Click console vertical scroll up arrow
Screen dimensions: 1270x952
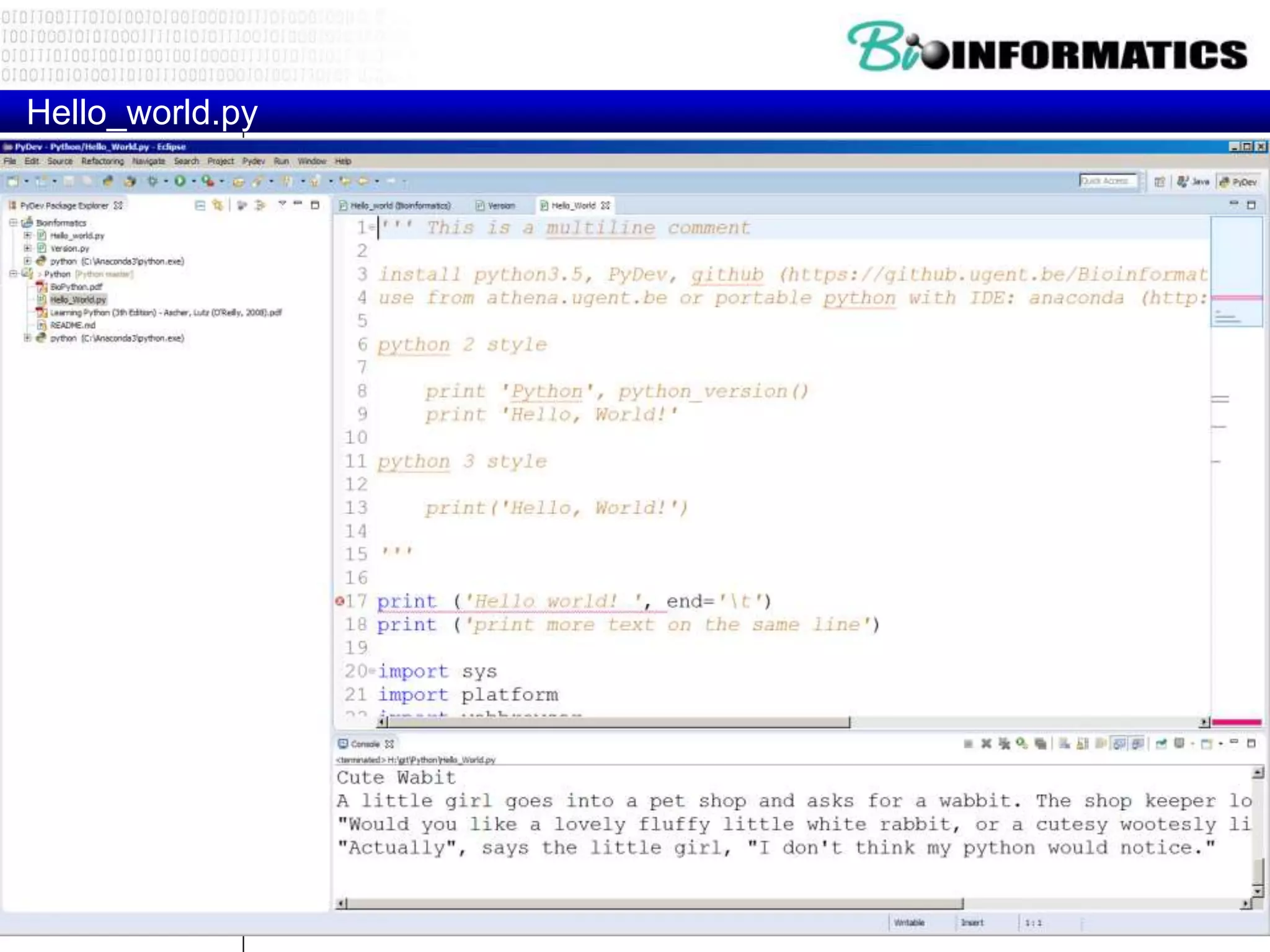[1258, 772]
